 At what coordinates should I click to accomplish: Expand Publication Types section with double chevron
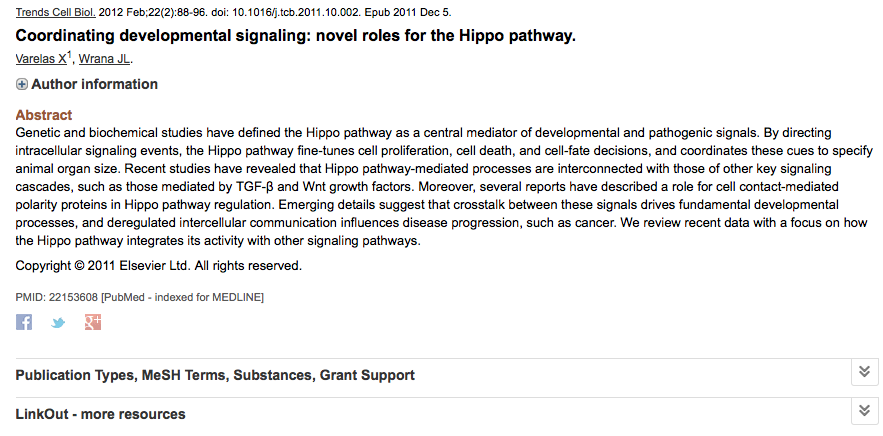pyautogui.click(x=864, y=372)
